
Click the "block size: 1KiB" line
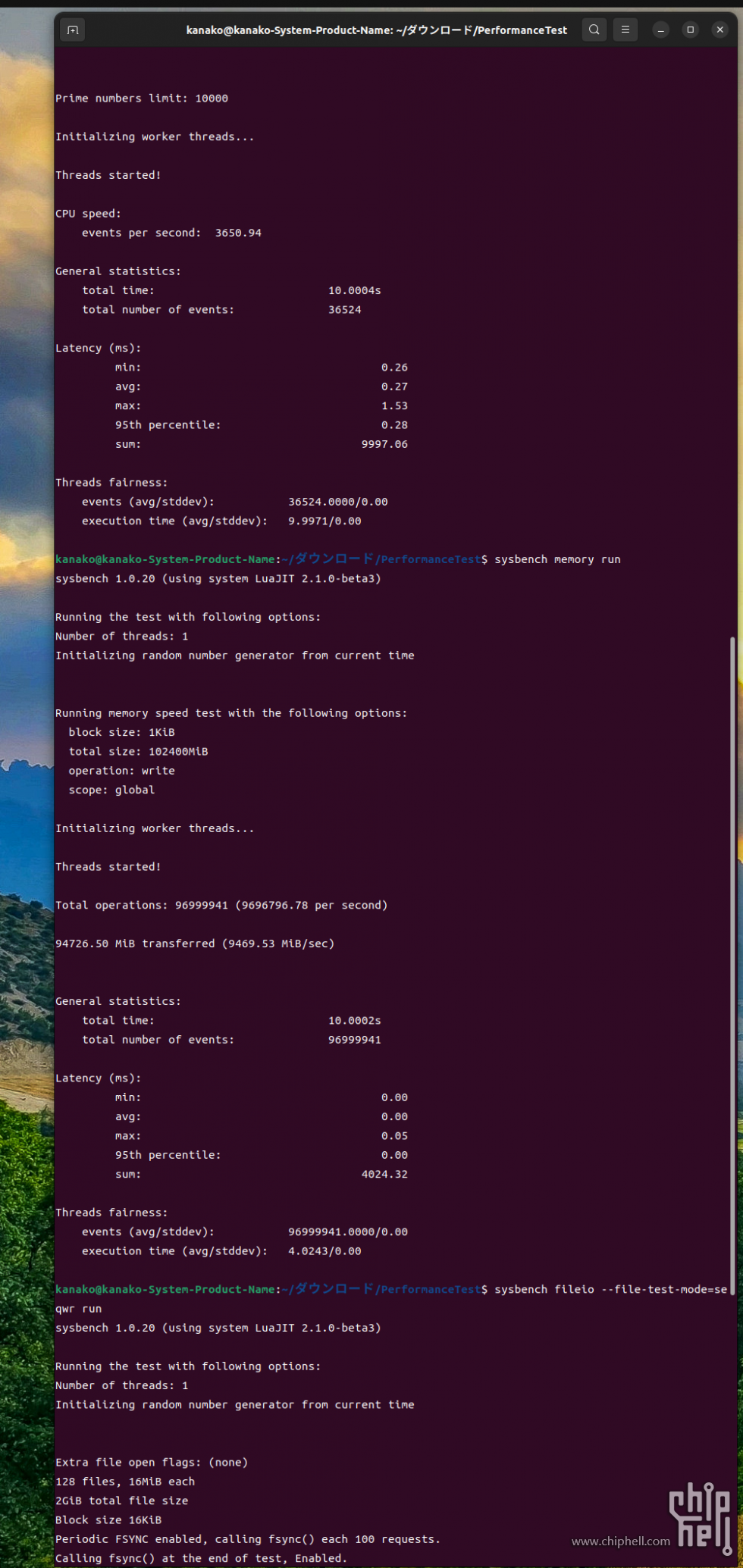(x=121, y=732)
